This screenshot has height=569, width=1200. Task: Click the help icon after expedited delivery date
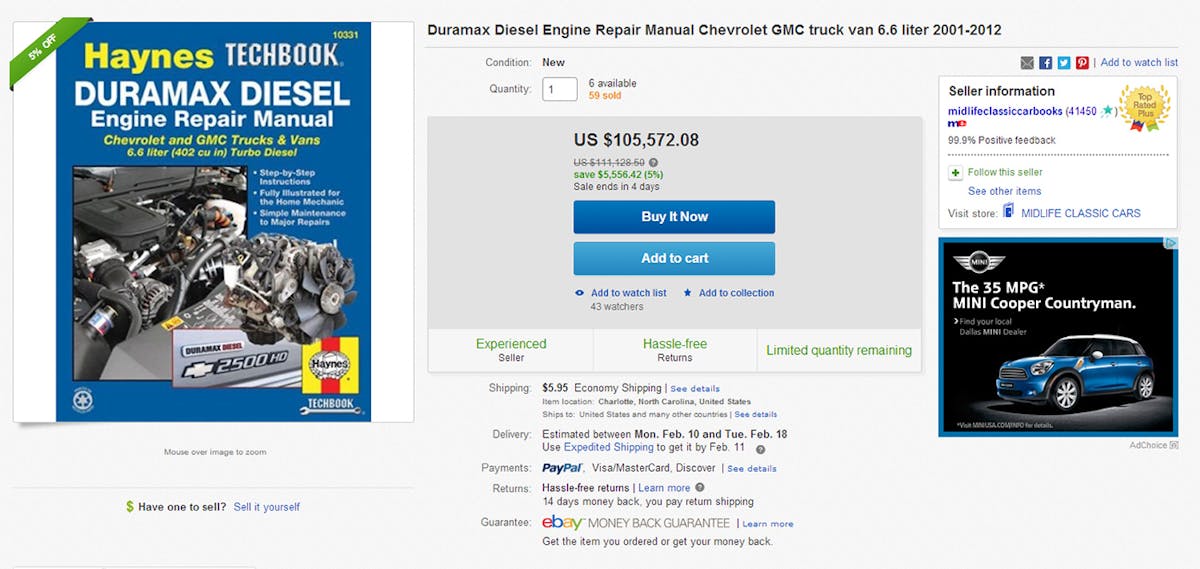pos(760,449)
